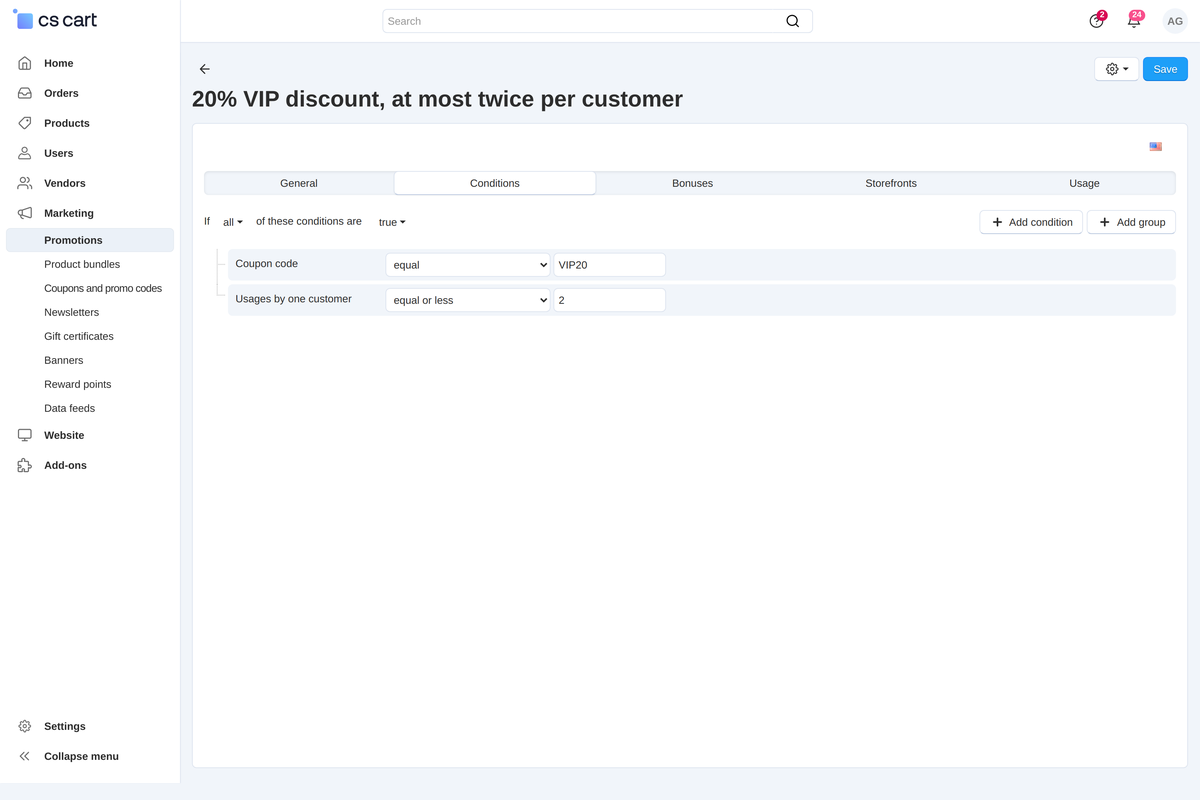
Task: Open the 'all' conditions dropdown
Action: pos(233,222)
